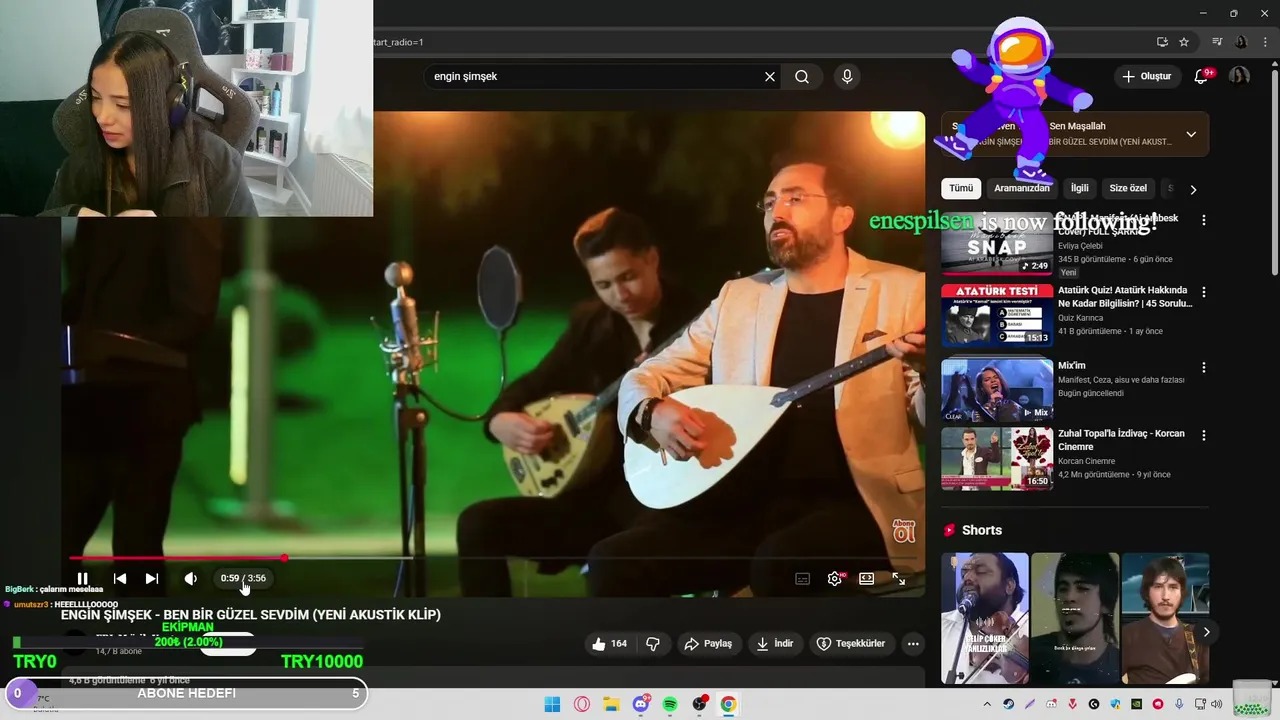Open the 'Zuhal Topal'la İzdivaç - Korcan Cinemre' title

(1121, 440)
